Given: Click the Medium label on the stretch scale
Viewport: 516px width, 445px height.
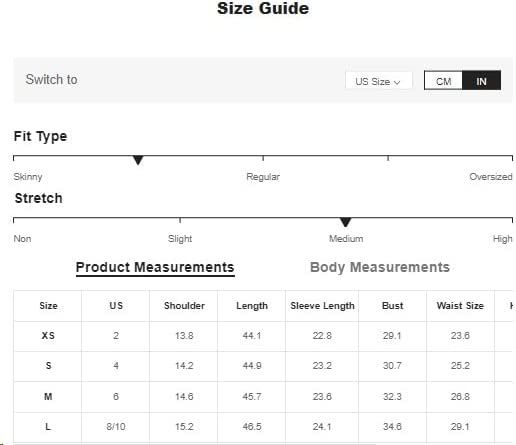Looking at the screenshot, I should (x=346, y=239).
